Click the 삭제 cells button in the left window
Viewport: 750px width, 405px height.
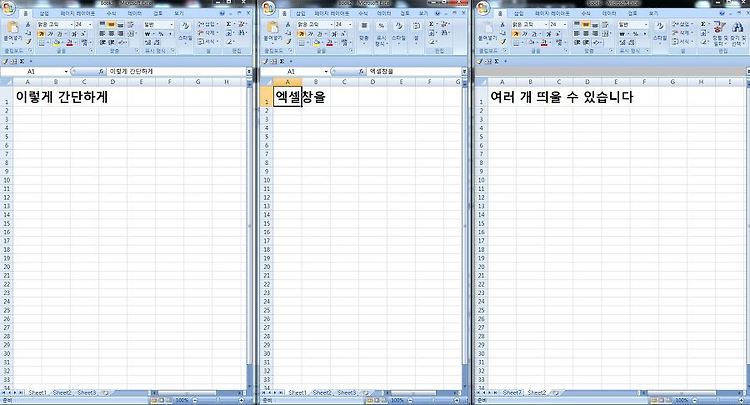click(x=208, y=33)
